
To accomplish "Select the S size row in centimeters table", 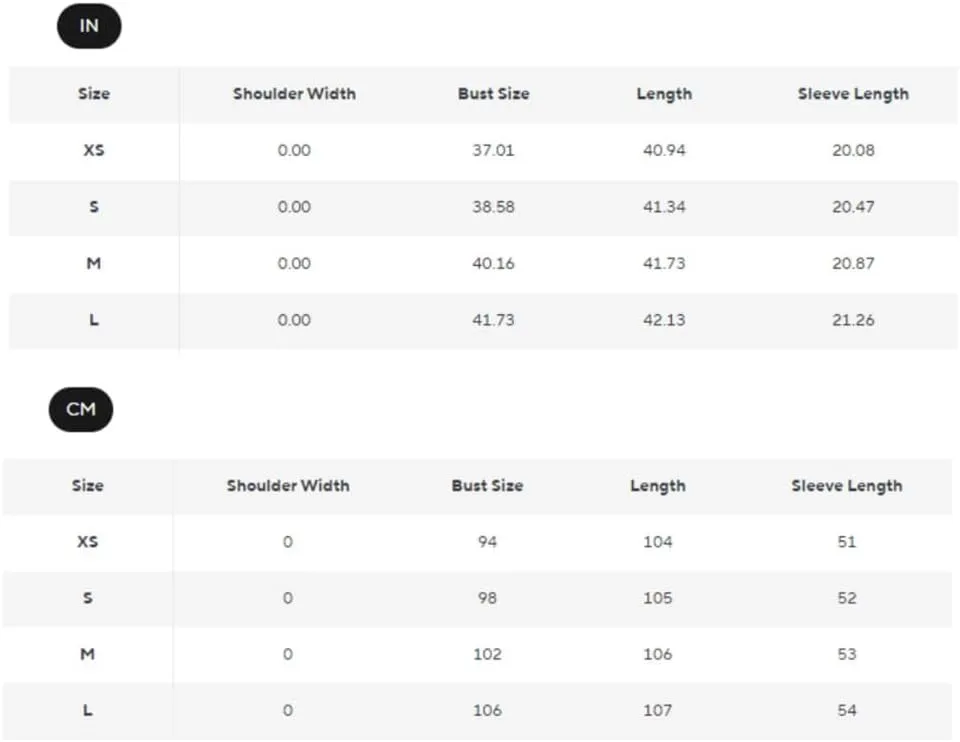I will 477,598.
